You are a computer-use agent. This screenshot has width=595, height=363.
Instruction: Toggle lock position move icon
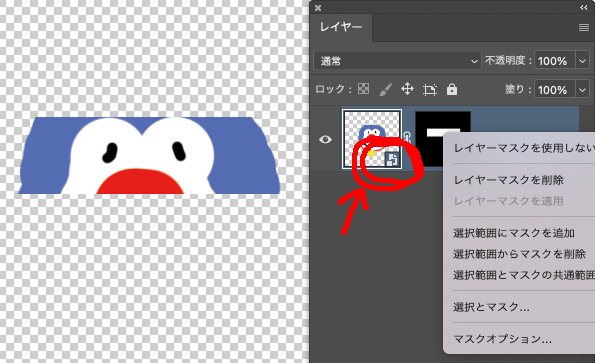click(x=407, y=89)
